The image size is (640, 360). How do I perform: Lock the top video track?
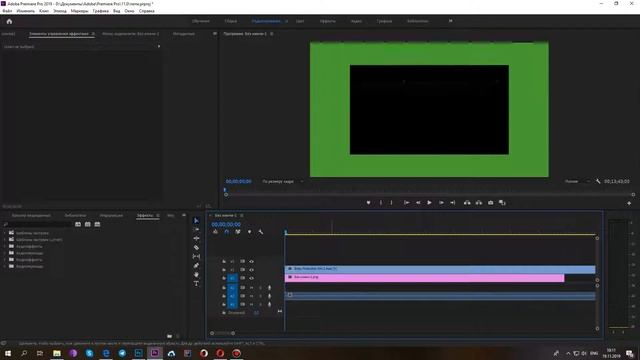(224, 261)
